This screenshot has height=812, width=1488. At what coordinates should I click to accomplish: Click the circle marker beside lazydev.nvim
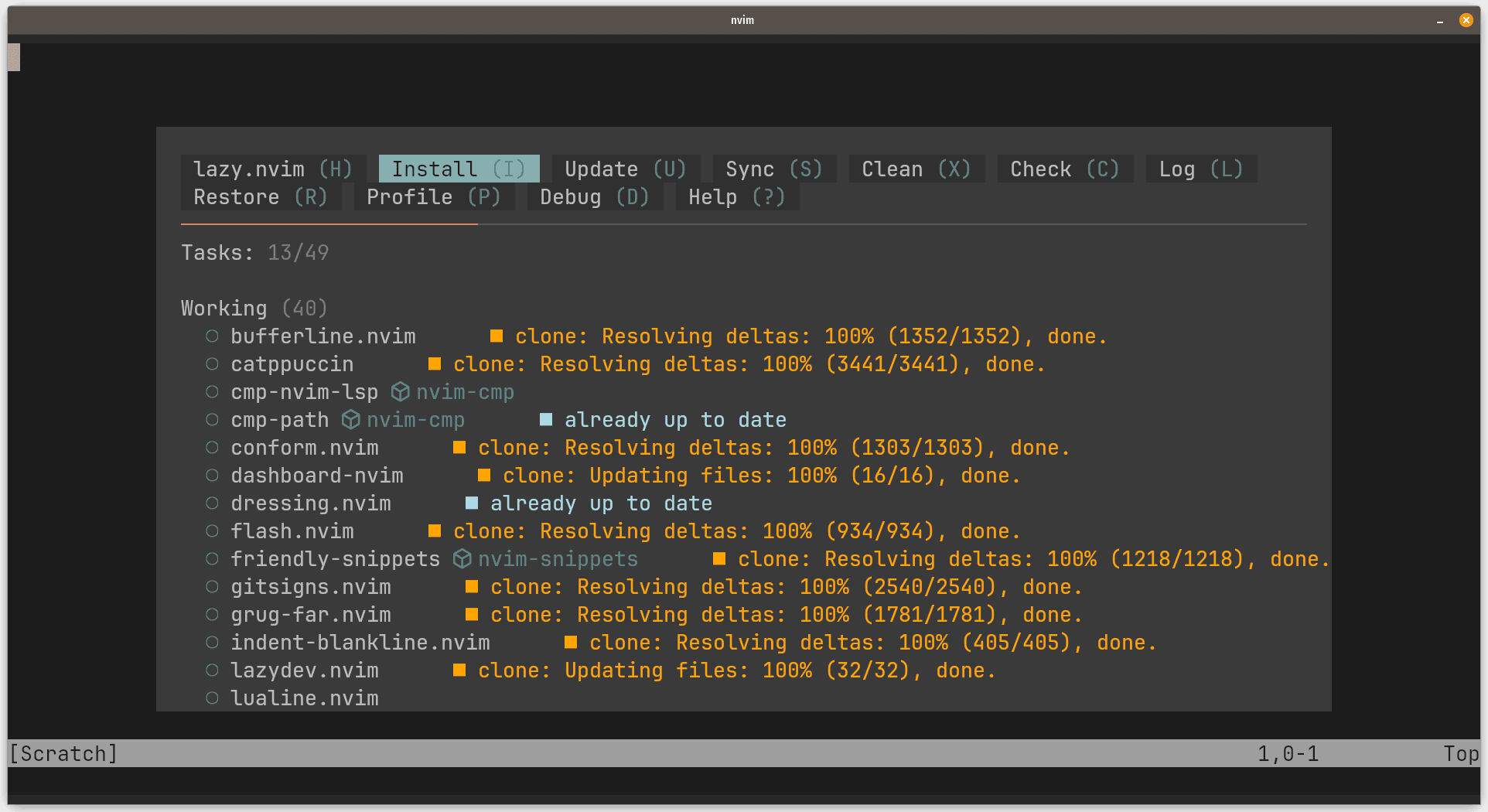point(212,670)
